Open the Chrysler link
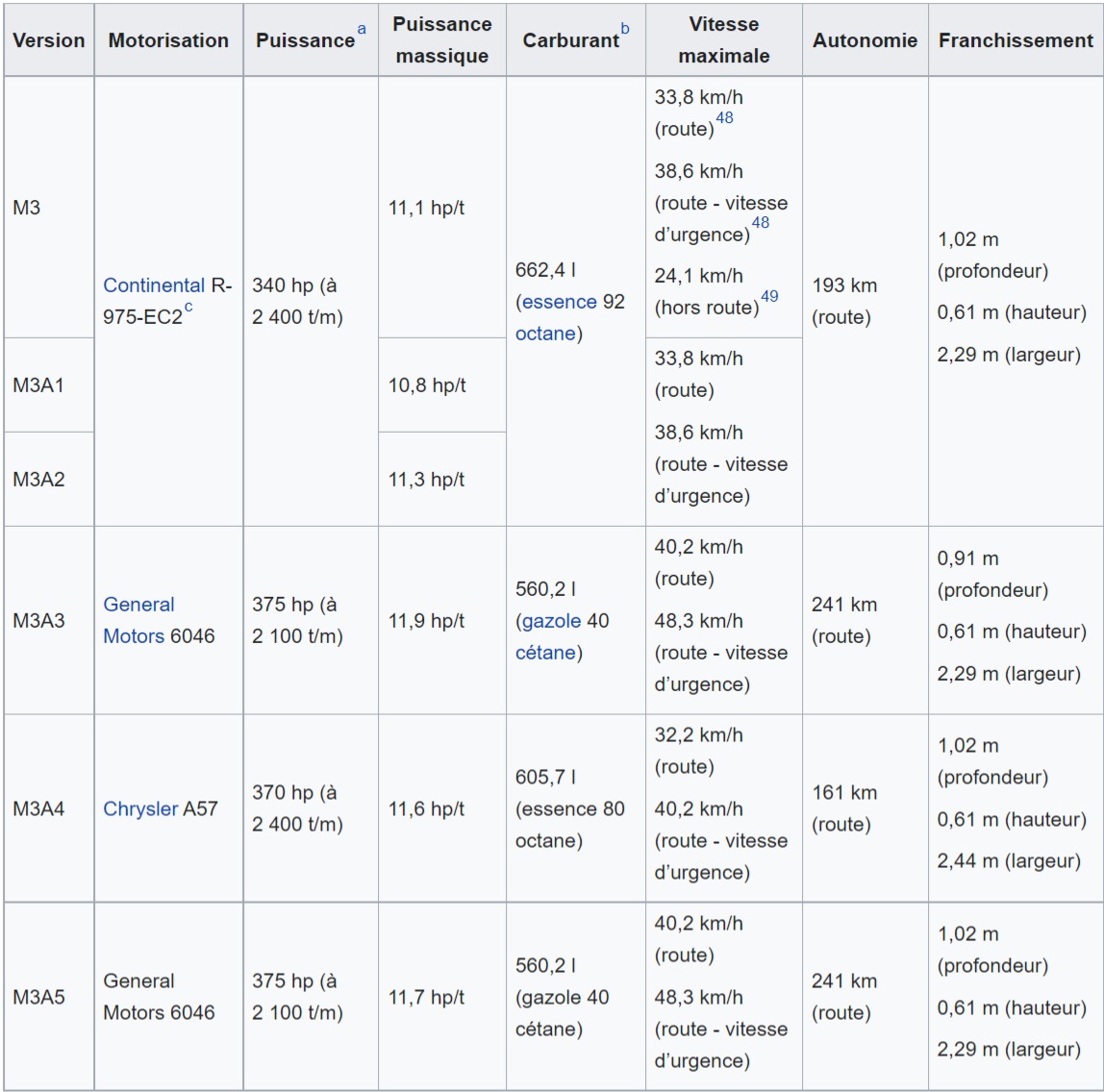The image size is (1104, 1092). coord(140,809)
